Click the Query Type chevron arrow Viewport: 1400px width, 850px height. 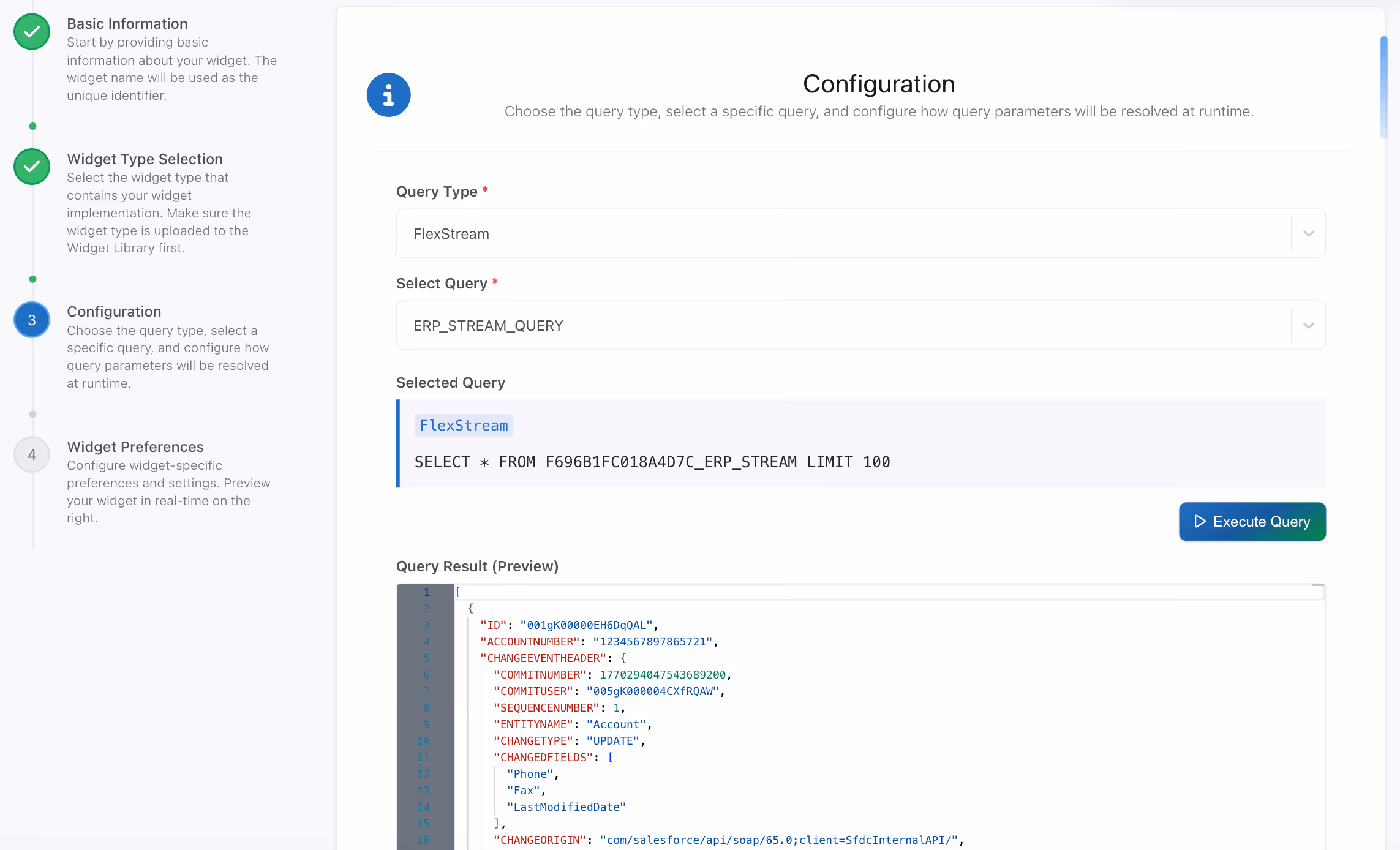click(x=1309, y=233)
